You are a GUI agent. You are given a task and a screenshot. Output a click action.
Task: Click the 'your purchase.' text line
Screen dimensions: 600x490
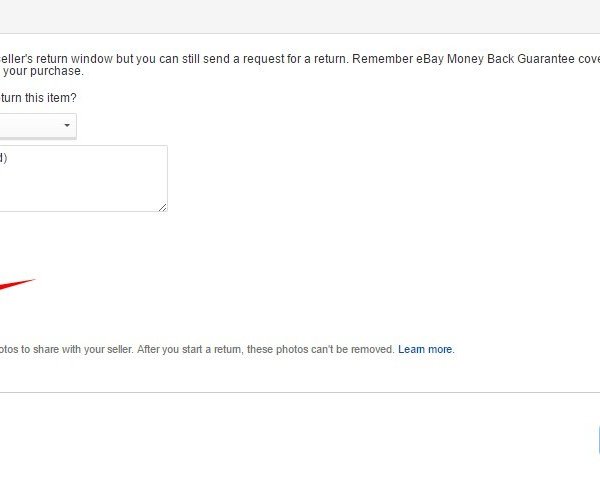43,71
